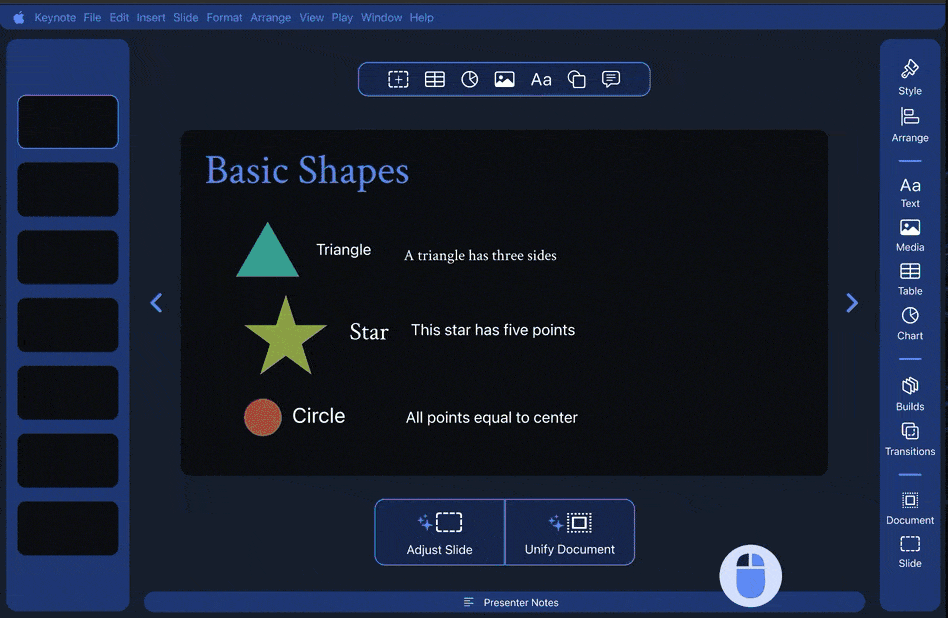Image resolution: width=948 pixels, height=618 pixels.
Task: Open the Presenter Notes bar
Action: [x=504, y=602]
